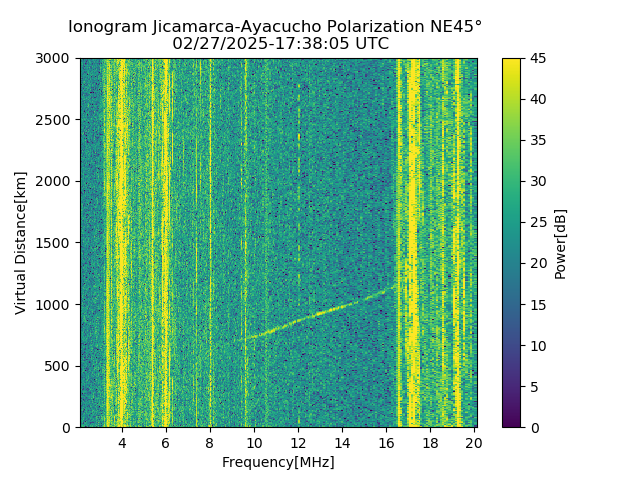The width and height of the screenshot is (640, 480).
Task: Click the 45 label on the colorbar
Action: click(x=538, y=59)
